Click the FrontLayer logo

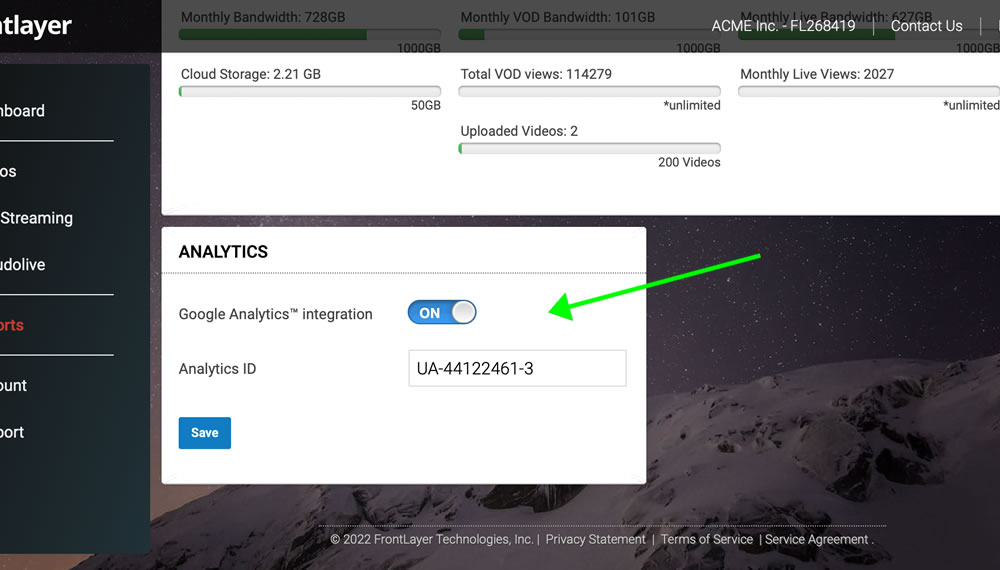tap(36, 26)
